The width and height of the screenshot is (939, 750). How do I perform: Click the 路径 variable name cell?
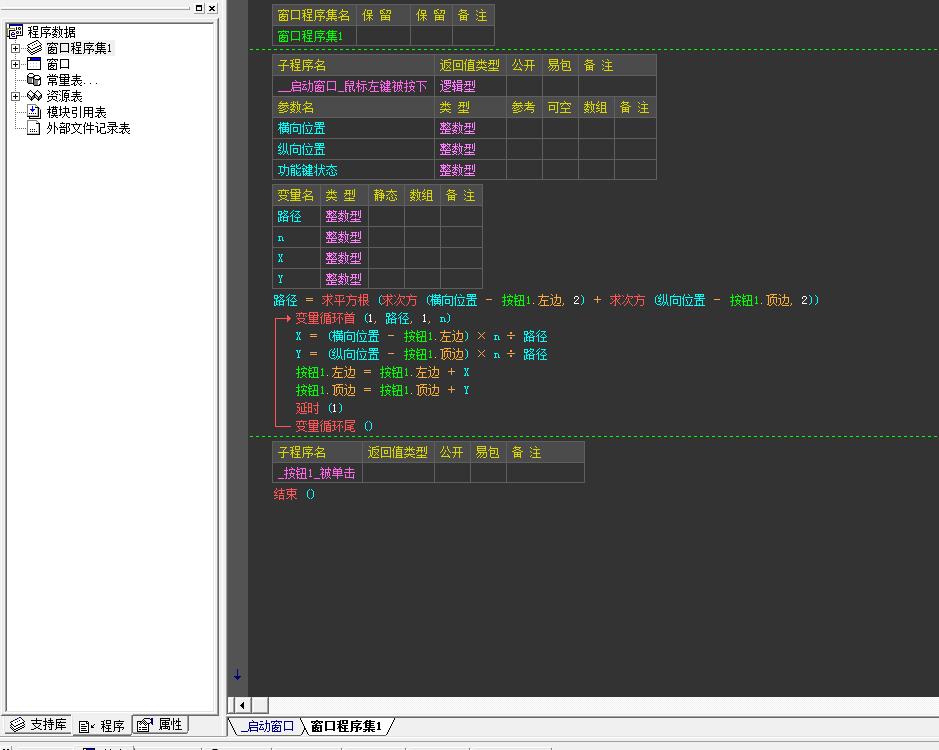(x=296, y=216)
